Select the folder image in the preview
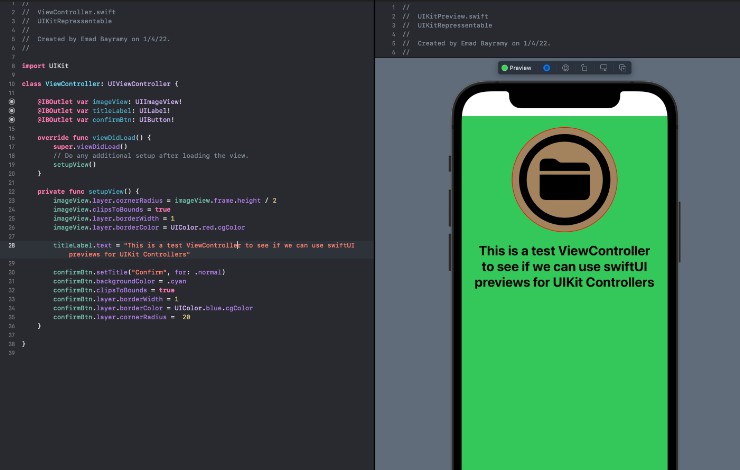740x470 pixels. 565,180
